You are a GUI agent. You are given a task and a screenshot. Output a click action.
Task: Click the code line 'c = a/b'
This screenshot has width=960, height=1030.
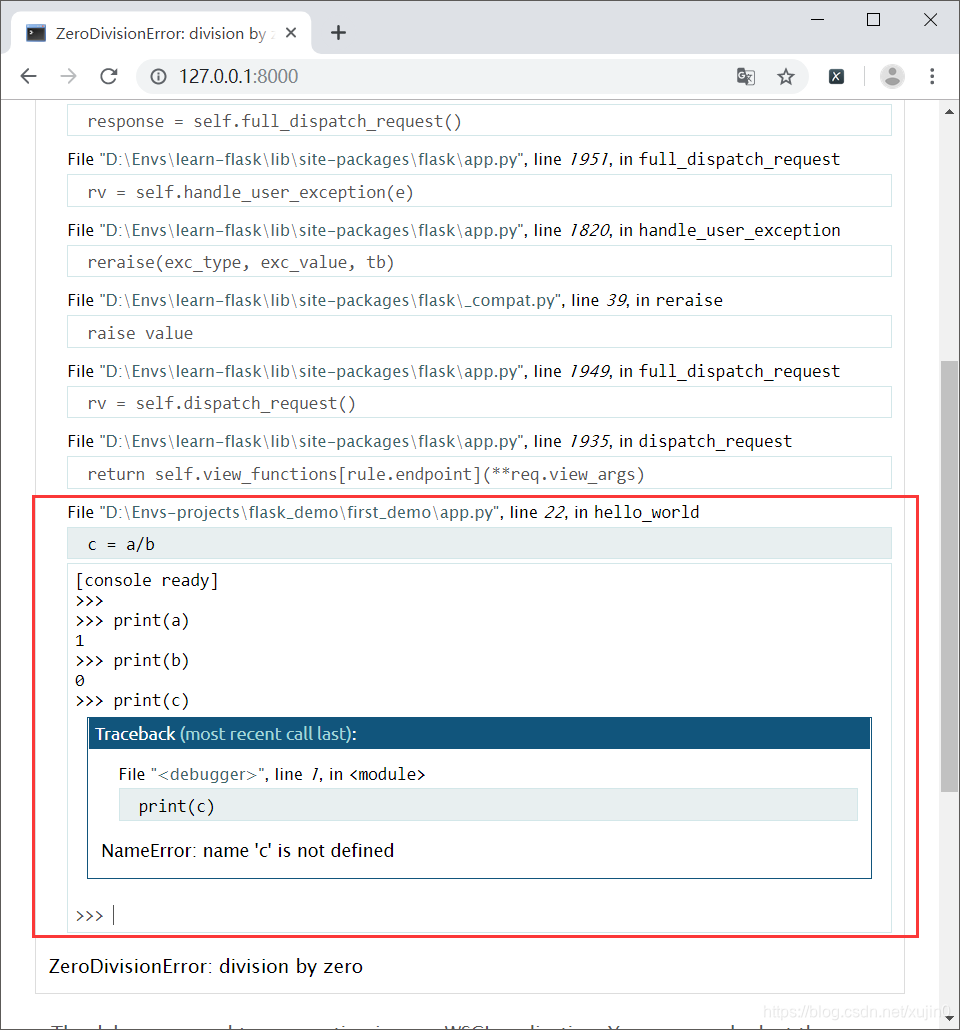tap(479, 544)
